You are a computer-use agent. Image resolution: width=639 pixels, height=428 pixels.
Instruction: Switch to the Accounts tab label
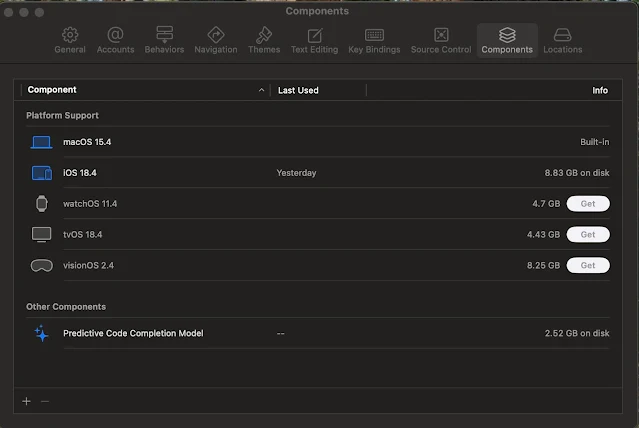point(115,49)
